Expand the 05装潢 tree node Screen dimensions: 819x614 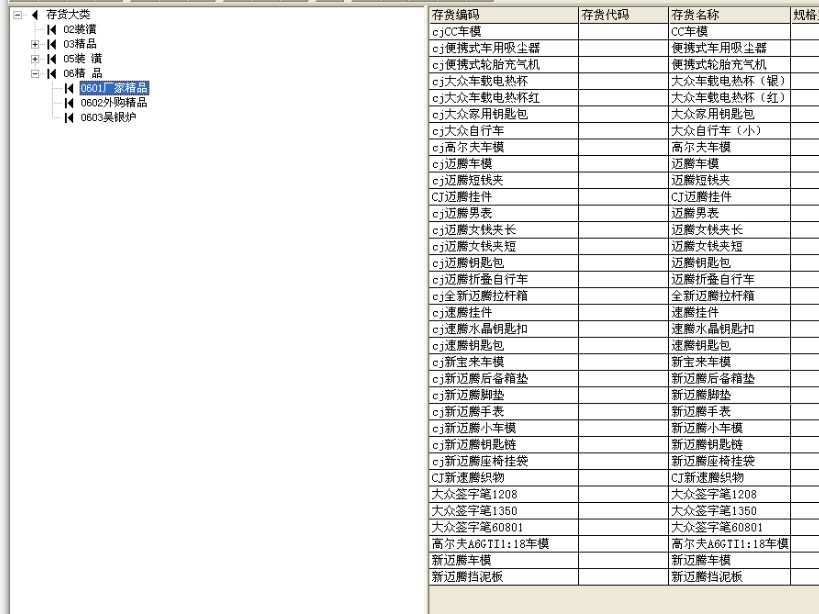[x=35, y=59]
